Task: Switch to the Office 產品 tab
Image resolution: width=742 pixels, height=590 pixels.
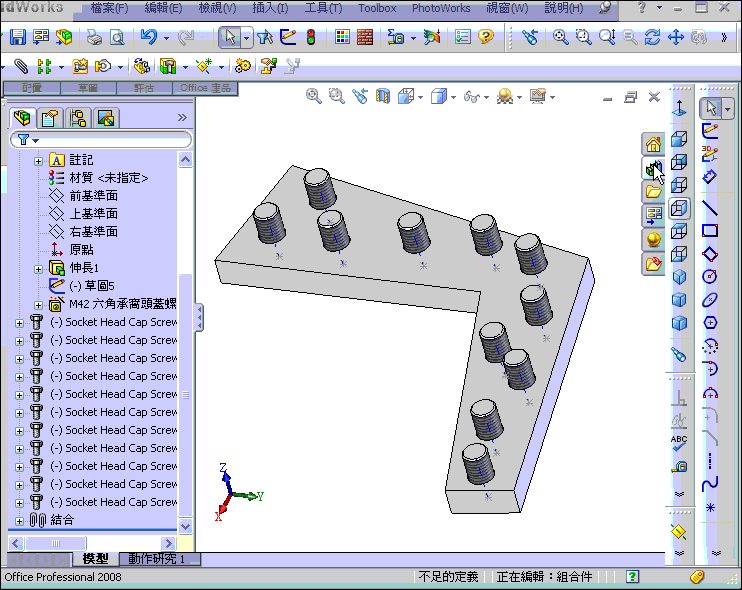Action: tap(205, 88)
